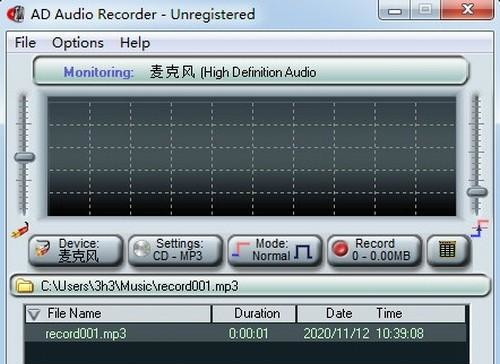Sort by Duration column header
Image resolution: width=500 pixels, height=364 pixels.
pos(254,314)
